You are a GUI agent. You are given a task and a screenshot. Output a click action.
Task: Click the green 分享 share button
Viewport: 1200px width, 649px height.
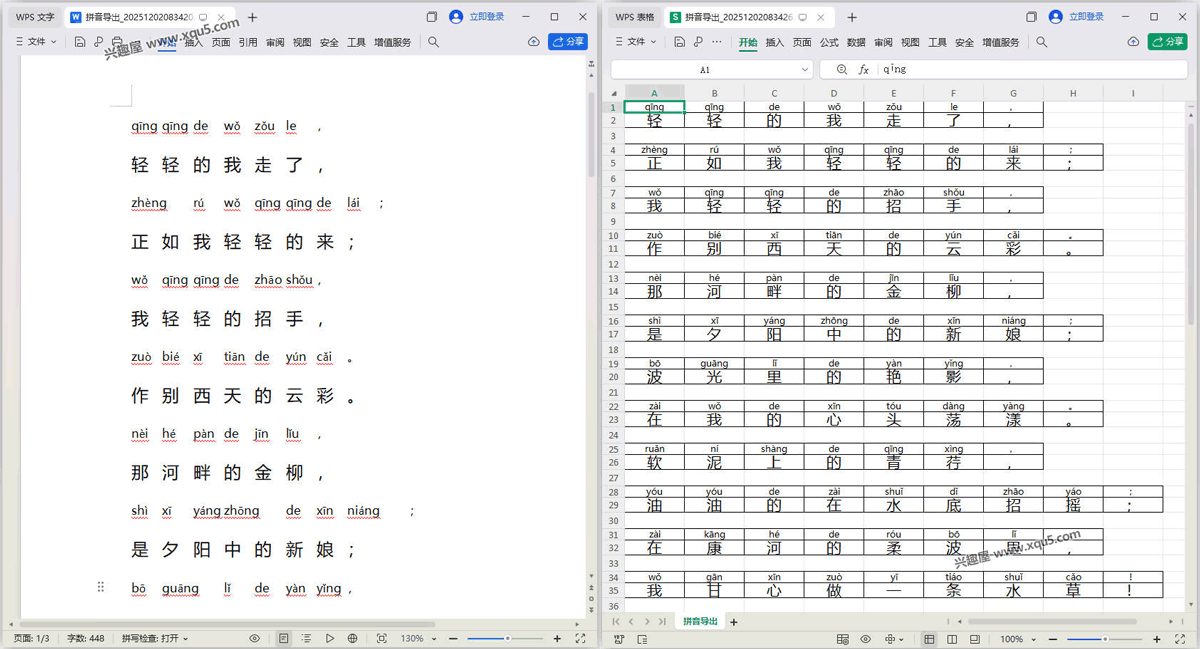click(x=1166, y=42)
